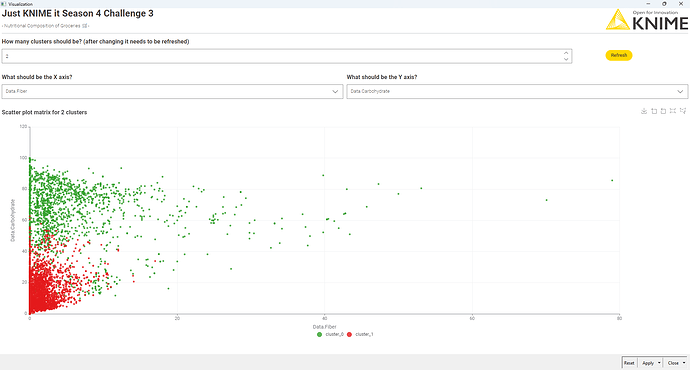Click the chart's save-as-image download icon

tap(644, 111)
